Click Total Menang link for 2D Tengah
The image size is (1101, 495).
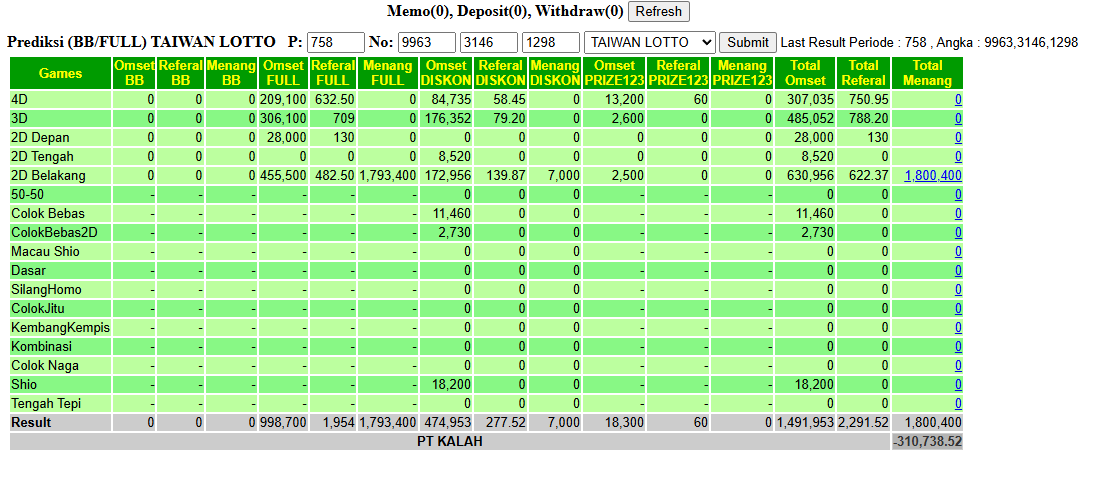pyautogui.click(x=958, y=157)
